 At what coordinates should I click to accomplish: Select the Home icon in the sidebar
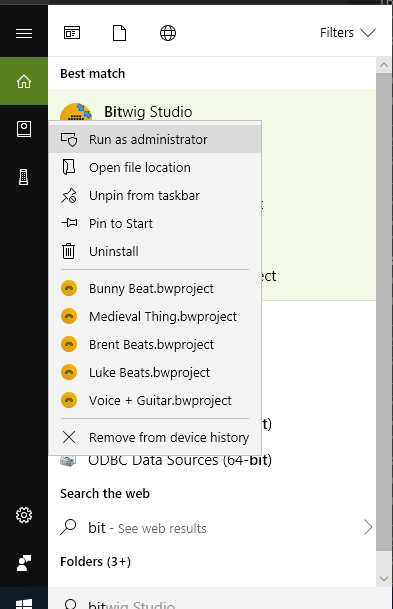click(24, 81)
